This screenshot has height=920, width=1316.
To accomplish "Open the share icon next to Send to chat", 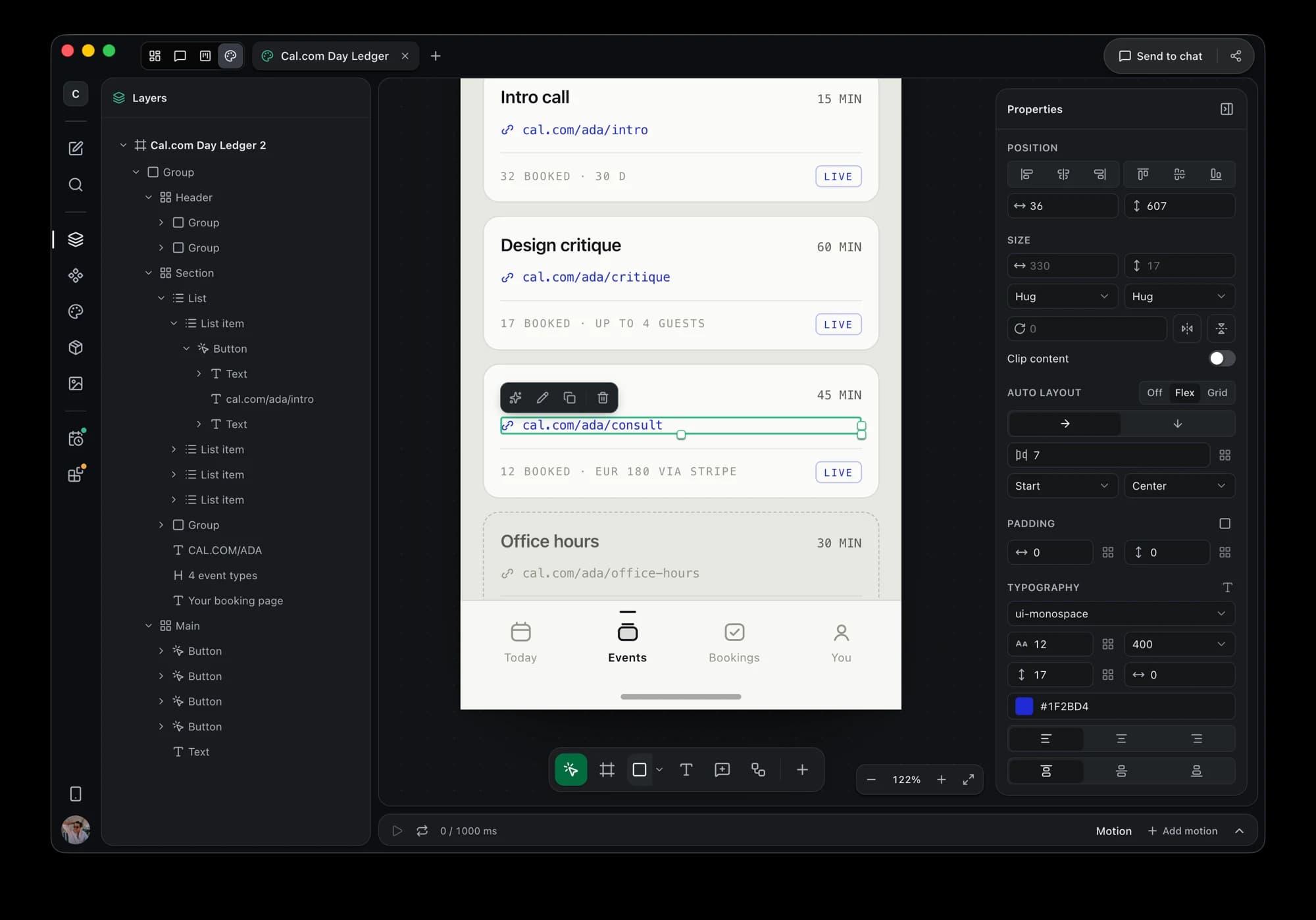I will tap(1235, 56).
